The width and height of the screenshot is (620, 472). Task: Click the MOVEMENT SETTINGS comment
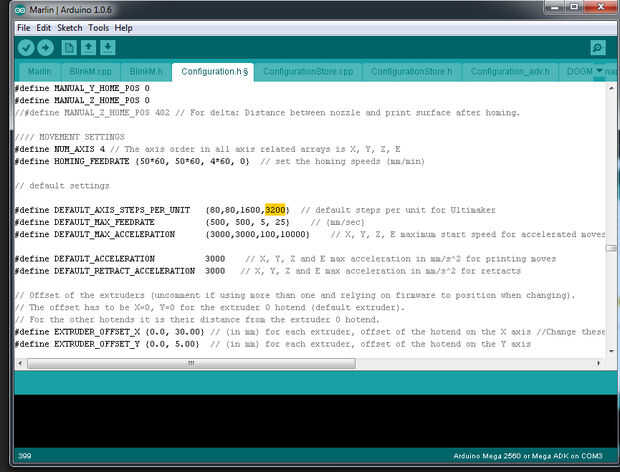[70, 137]
